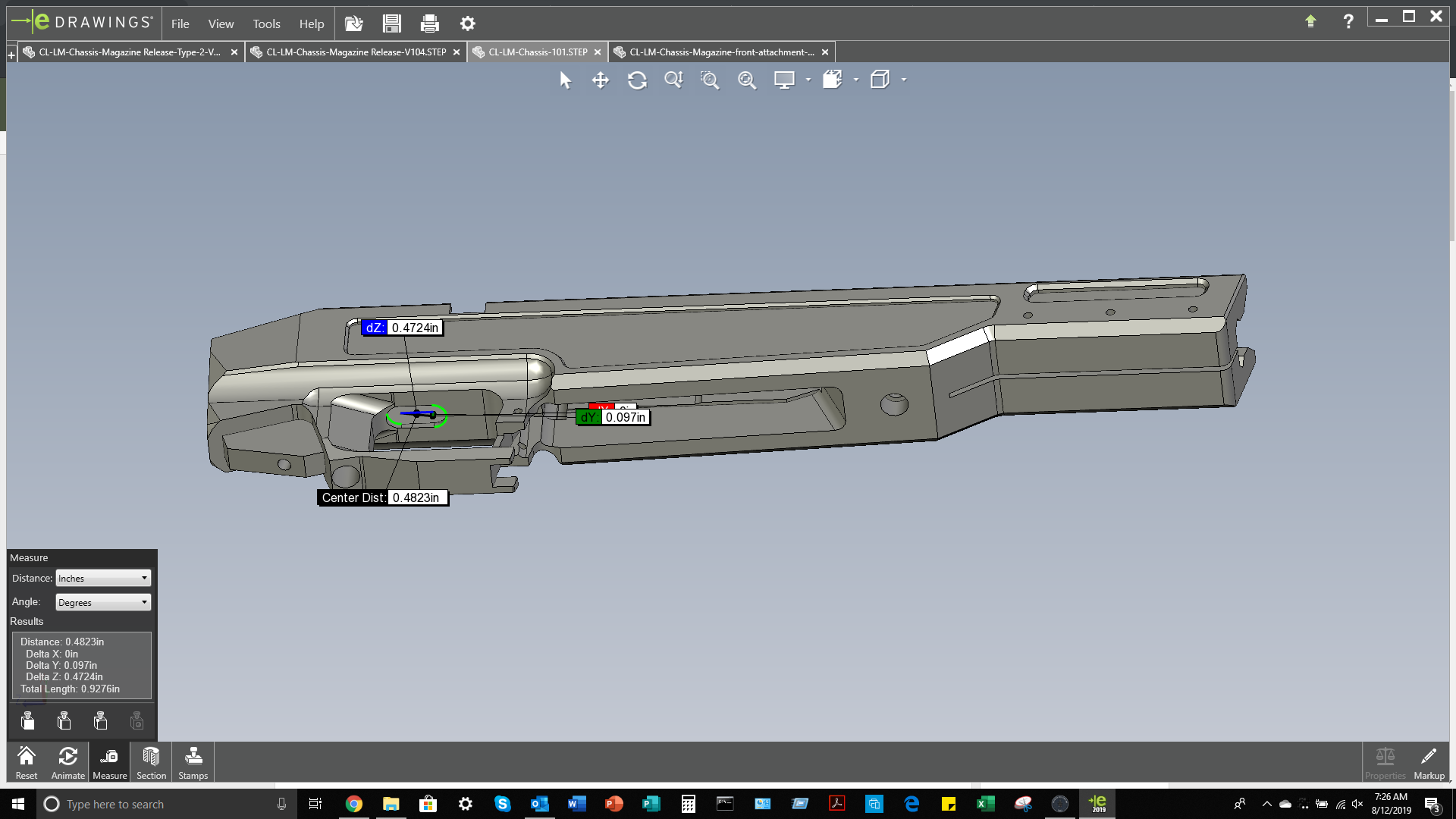Select the edge selection filter icon
This screenshot has height=819, width=1456.
click(x=64, y=720)
